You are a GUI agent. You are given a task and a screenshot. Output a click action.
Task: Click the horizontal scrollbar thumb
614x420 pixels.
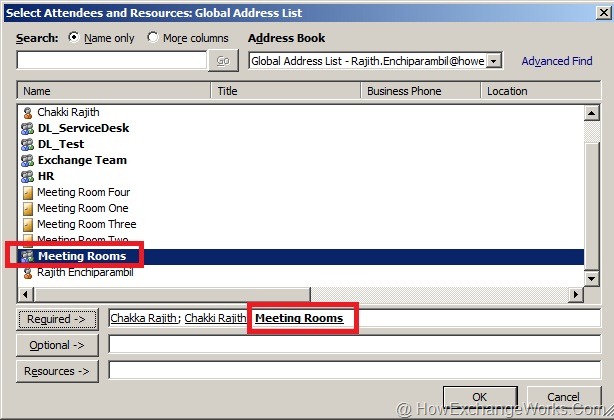(172, 294)
